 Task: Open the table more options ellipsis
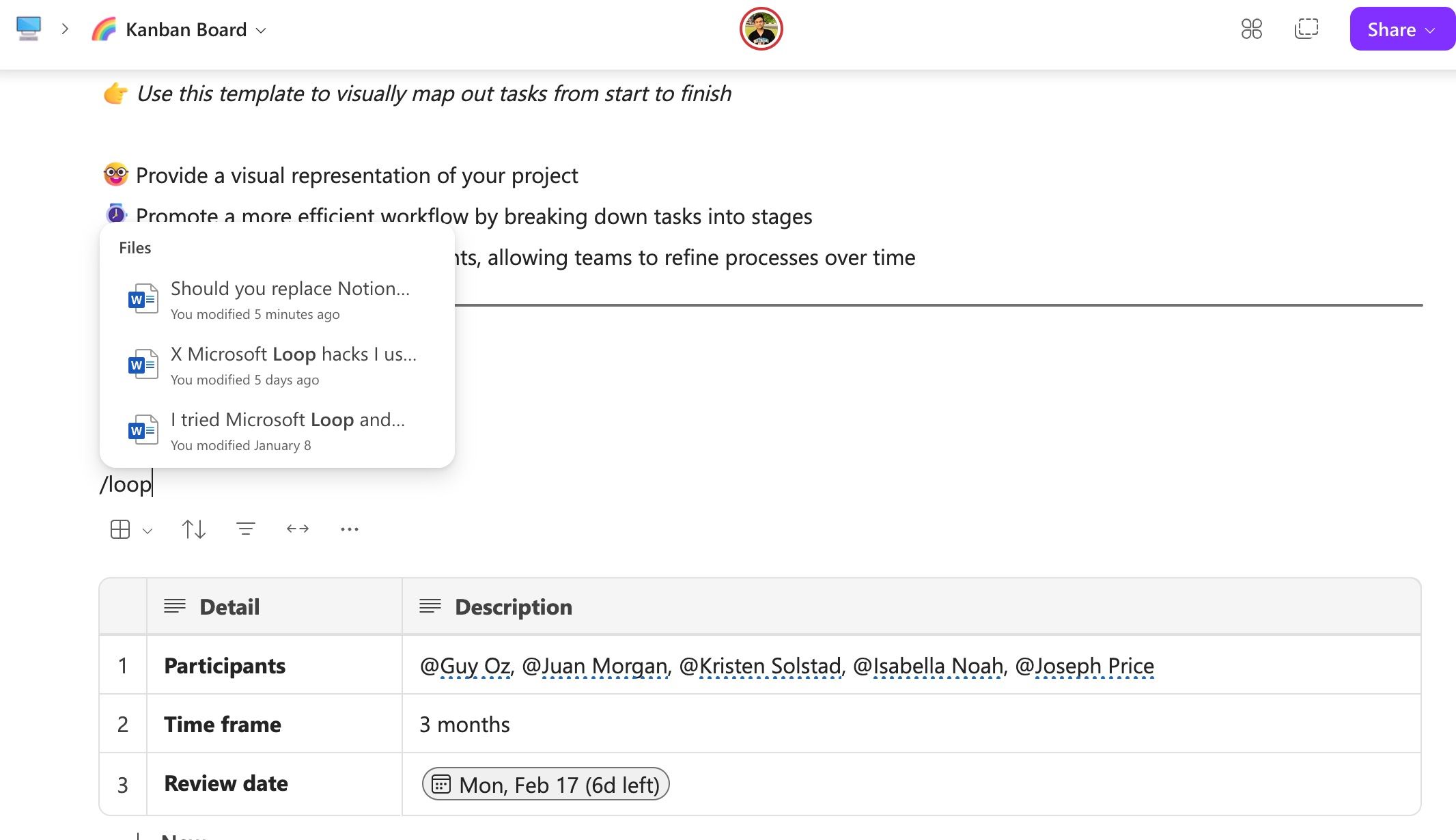tap(350, 529)
